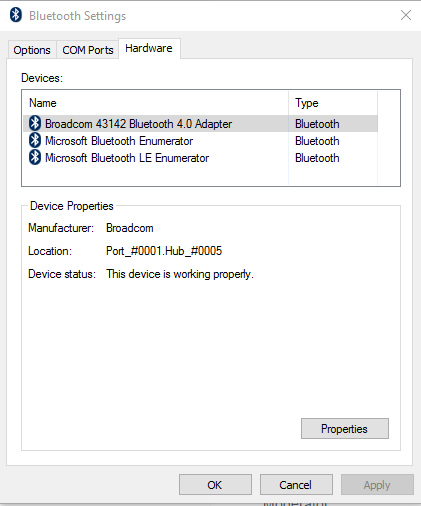Select Broadcom 43142 Bluetooth 4.0 Adapter row
This screenshot has width=421, height=506.
pos(200,124)
